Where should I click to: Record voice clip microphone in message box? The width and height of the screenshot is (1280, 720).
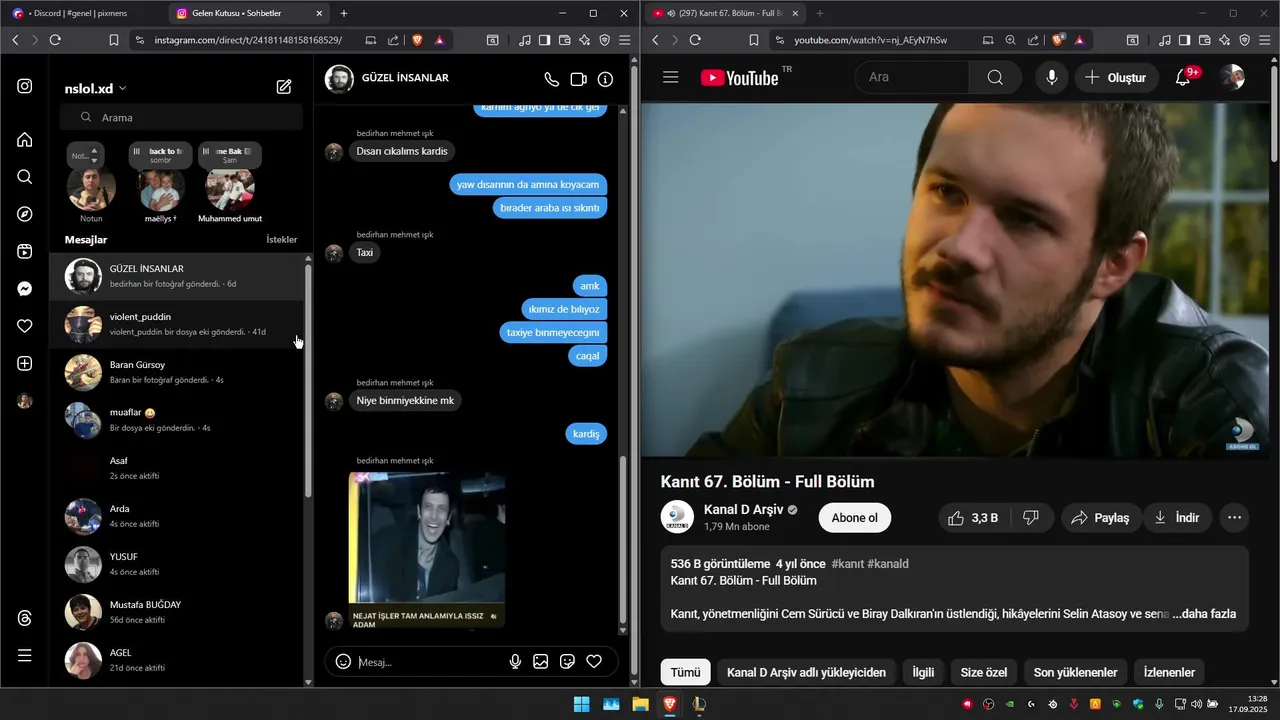click(515, 661)
